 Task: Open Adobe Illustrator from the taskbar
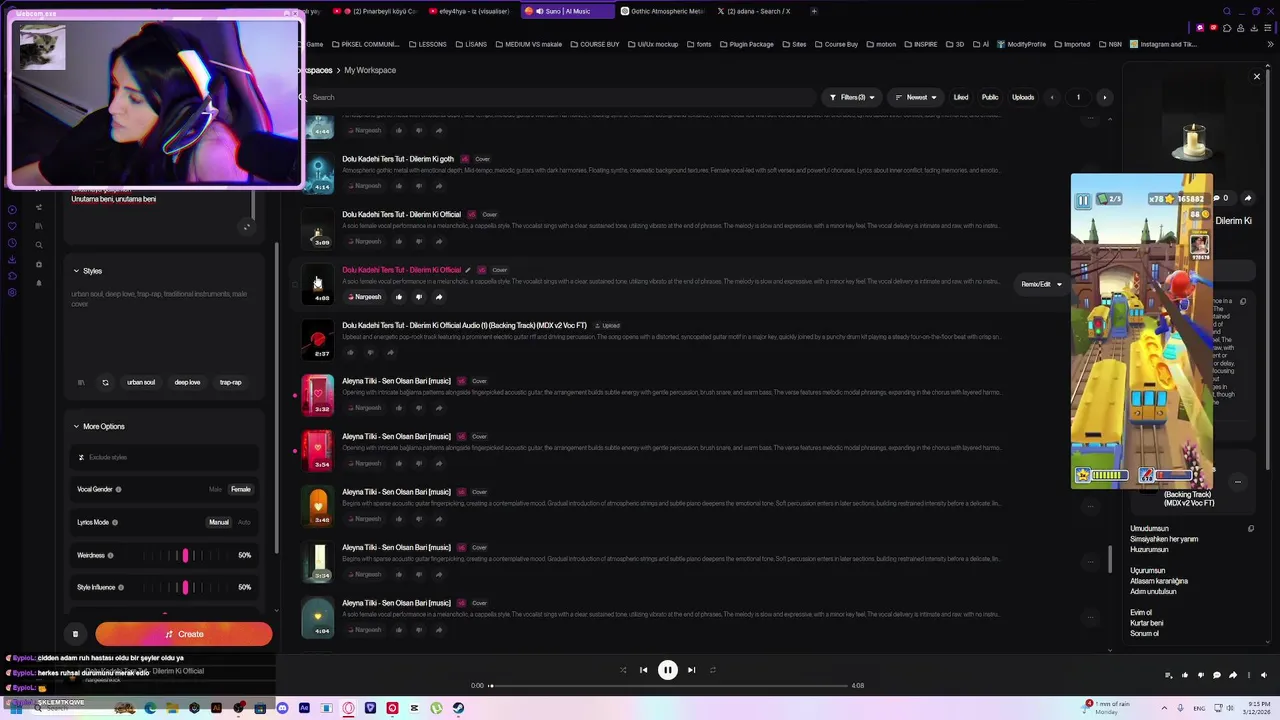216,708
